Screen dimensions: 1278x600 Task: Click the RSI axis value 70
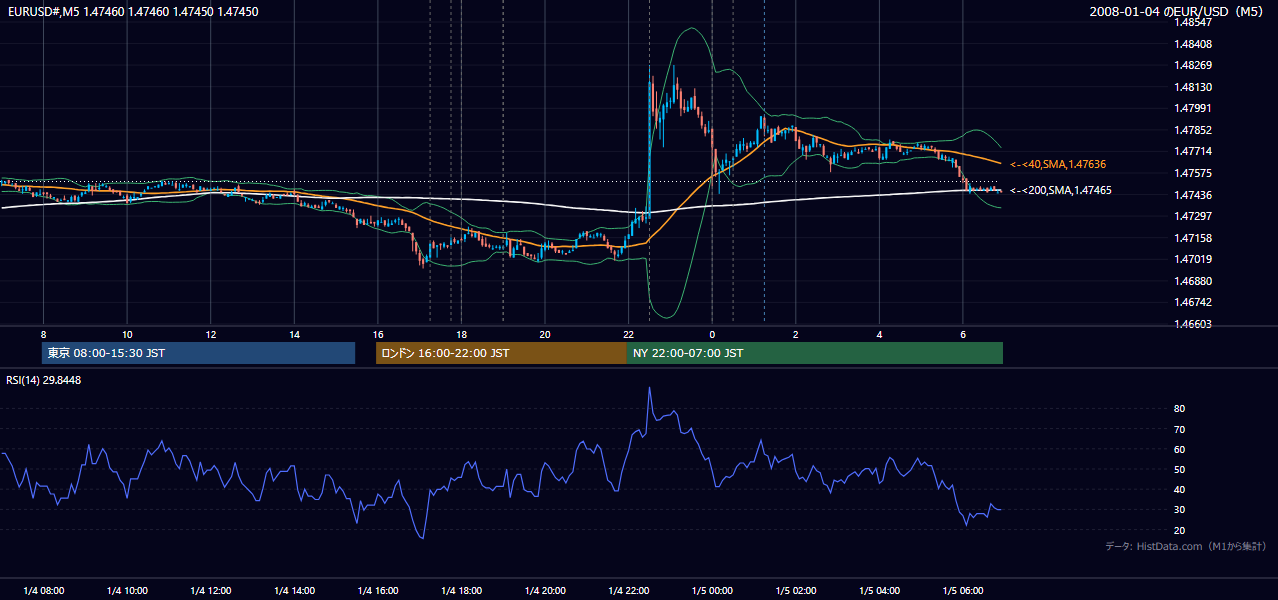click(x=1180, y=429)
